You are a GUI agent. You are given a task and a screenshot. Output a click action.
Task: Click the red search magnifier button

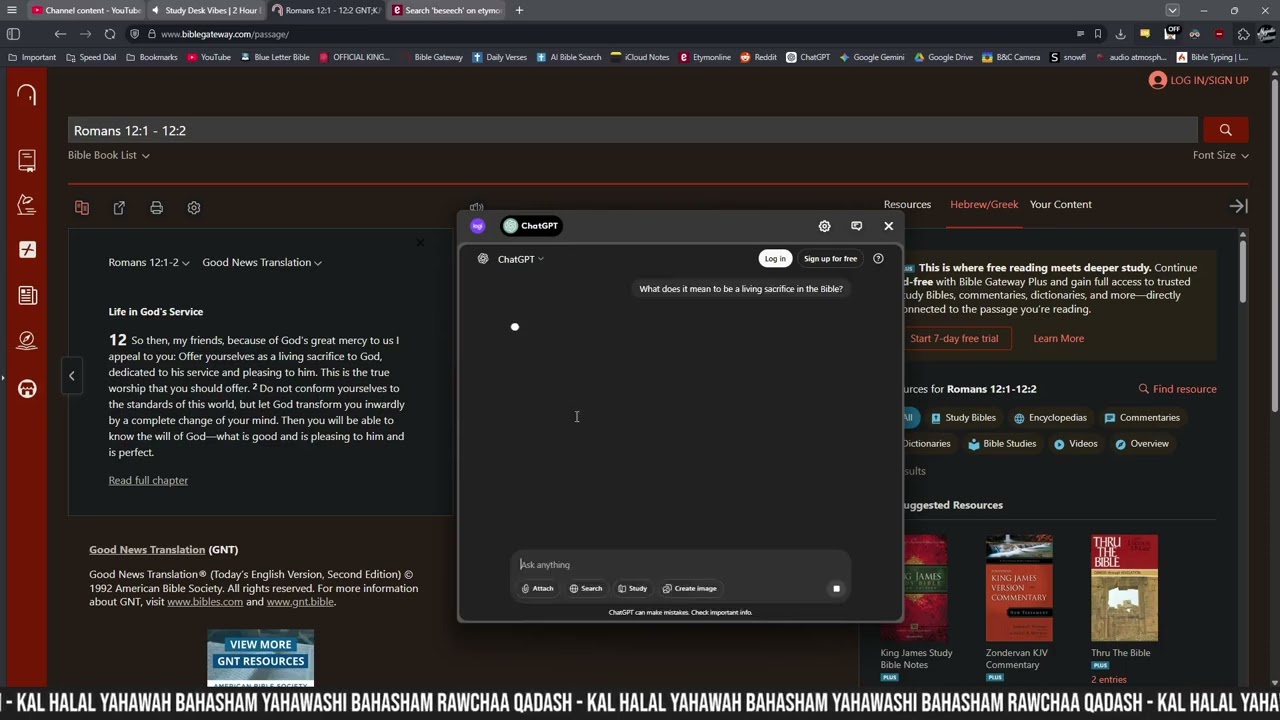1225,130
